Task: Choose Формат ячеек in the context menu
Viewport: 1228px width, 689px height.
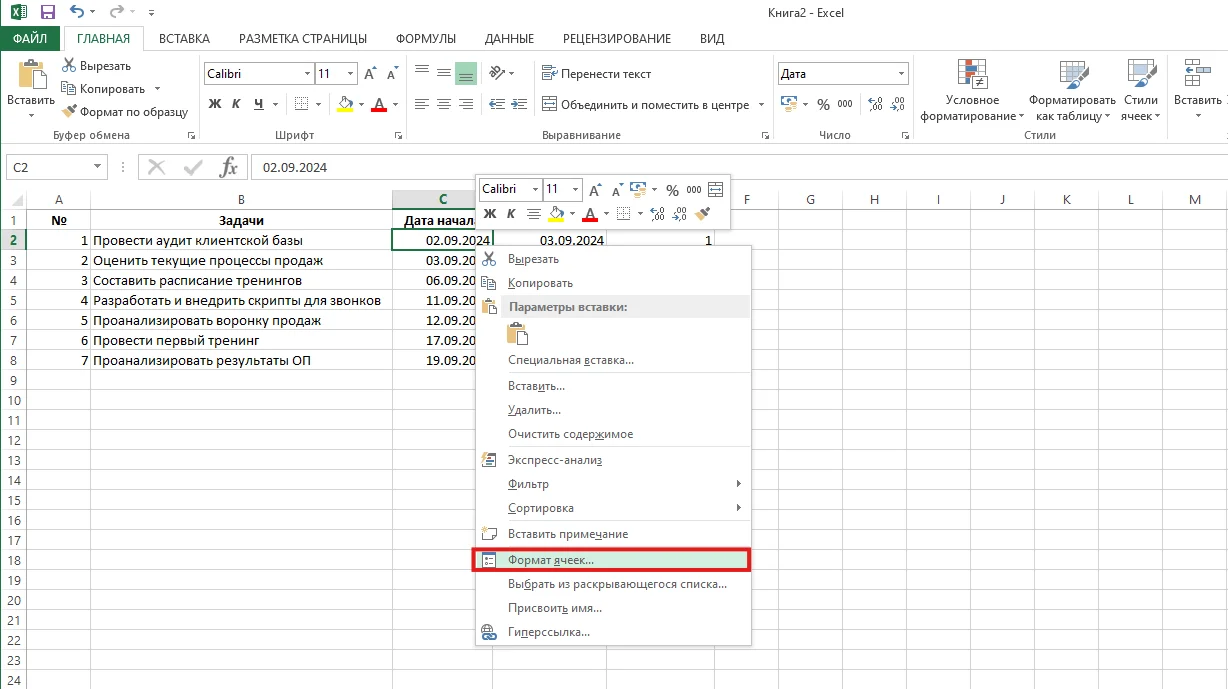Action: coord(613,560)
